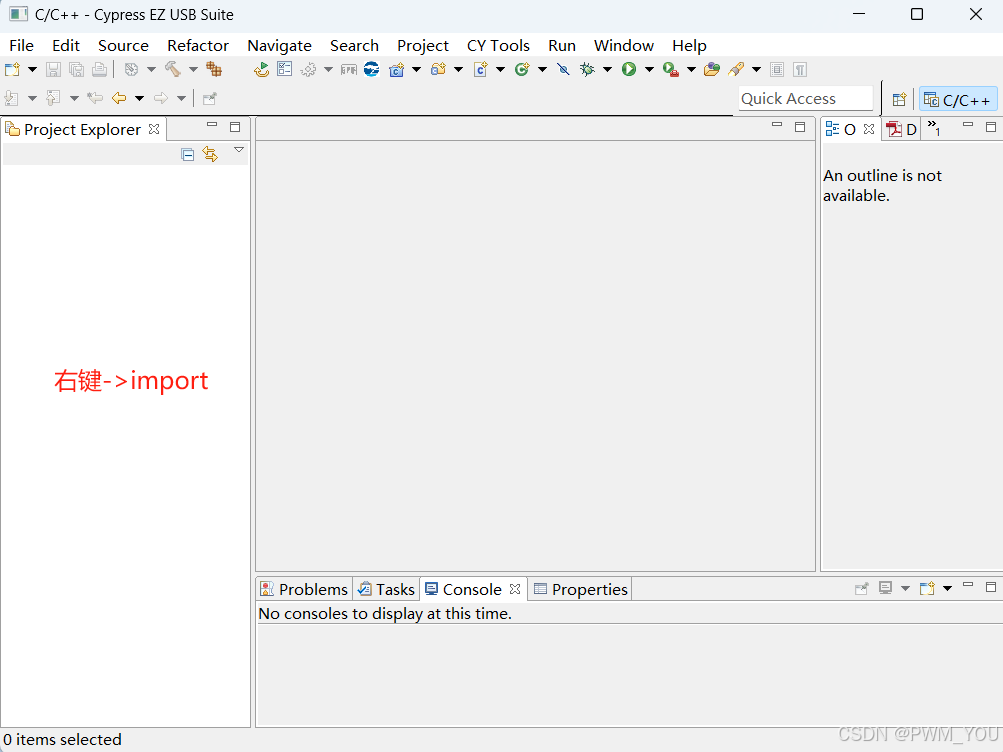The image size is (1003, 752).
Task: Click the flashlight Search icon
Action: pyautogui.click(x=736, y=69)
